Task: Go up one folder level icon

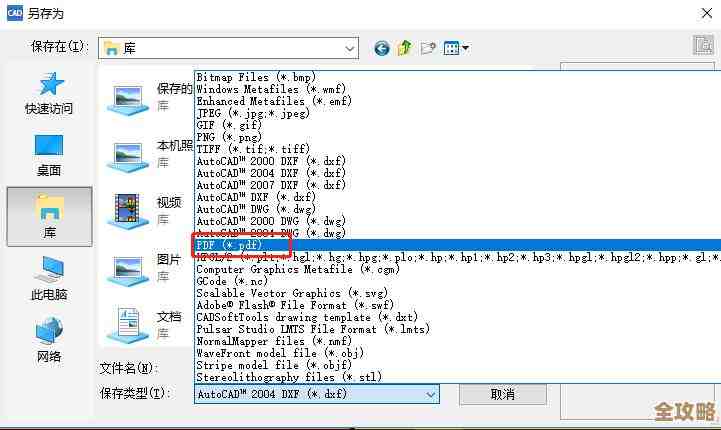Action: [405, 48]
